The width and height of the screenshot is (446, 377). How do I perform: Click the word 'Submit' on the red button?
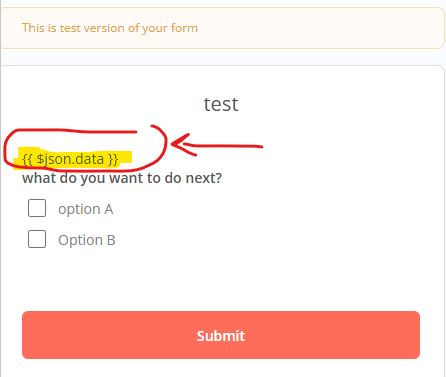[221, 336]
